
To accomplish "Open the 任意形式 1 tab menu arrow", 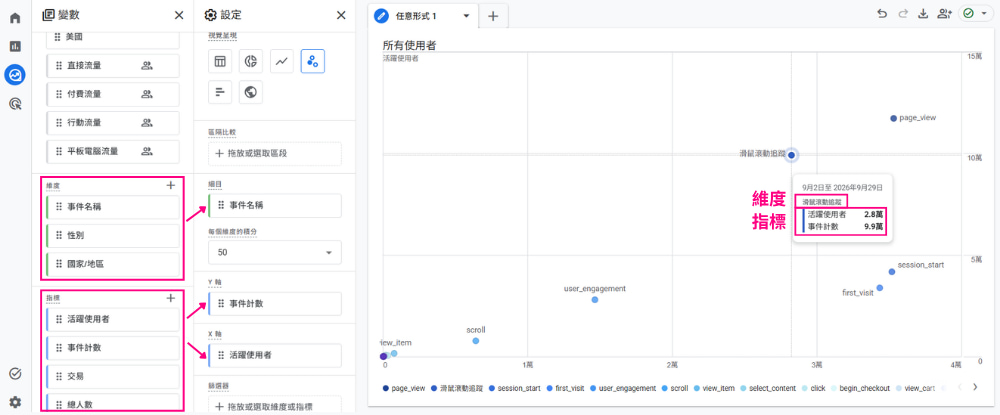I will (466, 15).
